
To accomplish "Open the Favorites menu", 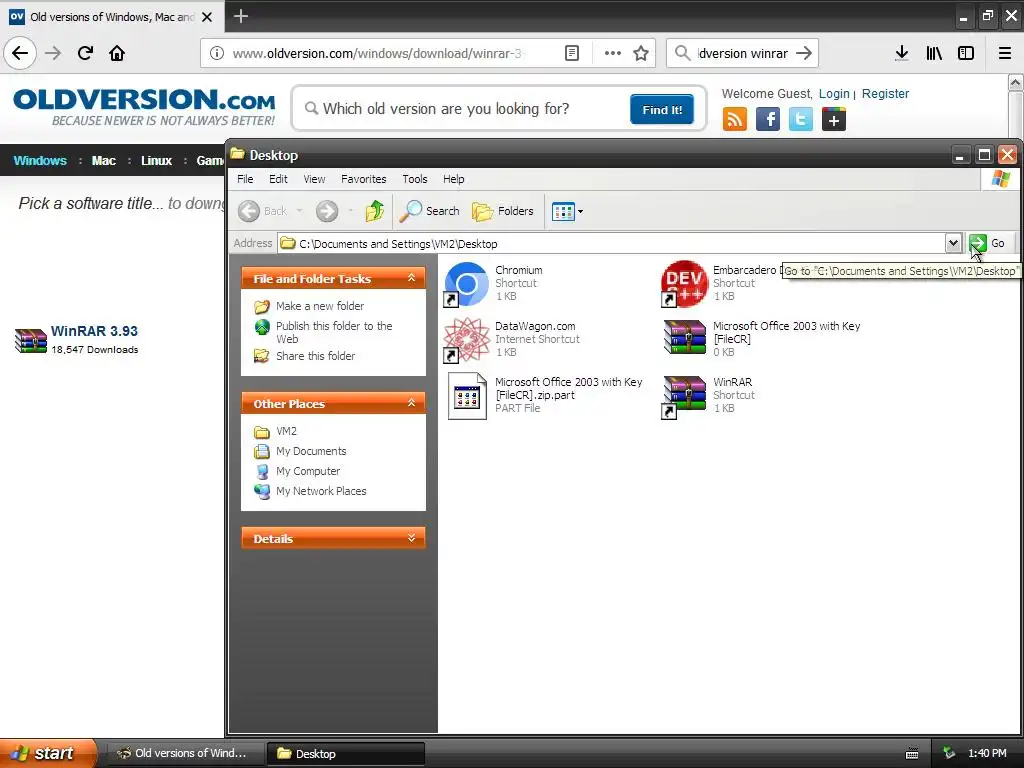I will (x=364, y=179).
